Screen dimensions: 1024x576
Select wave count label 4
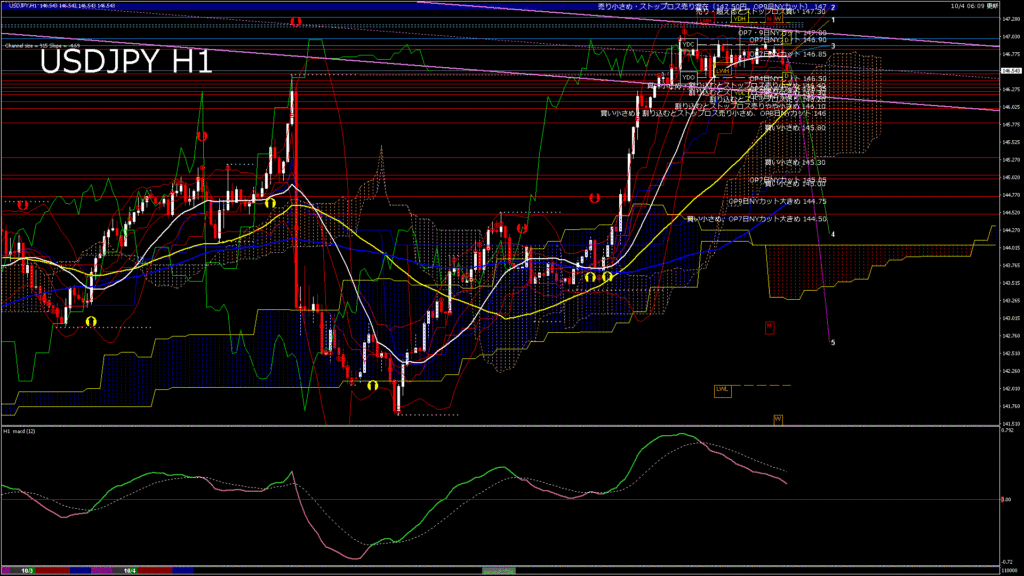pyautogui.click(x=833, y=233)
